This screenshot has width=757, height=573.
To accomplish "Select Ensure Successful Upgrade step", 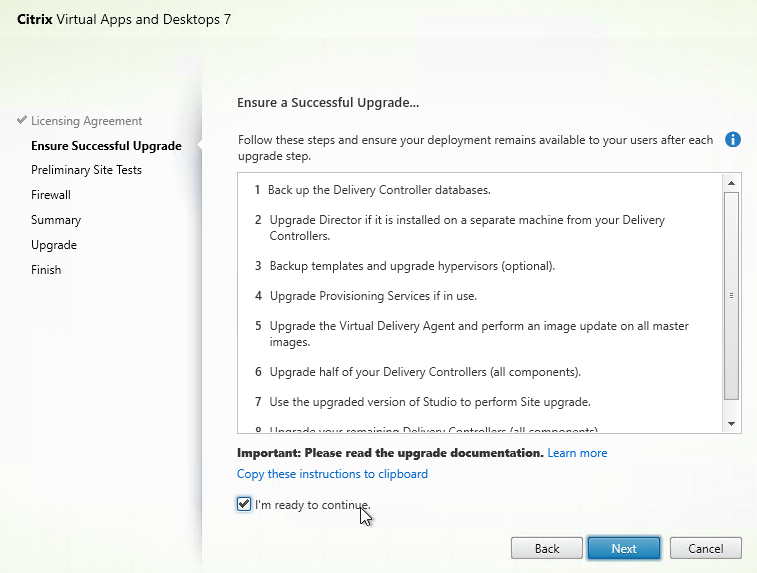I will click(106, 146).
